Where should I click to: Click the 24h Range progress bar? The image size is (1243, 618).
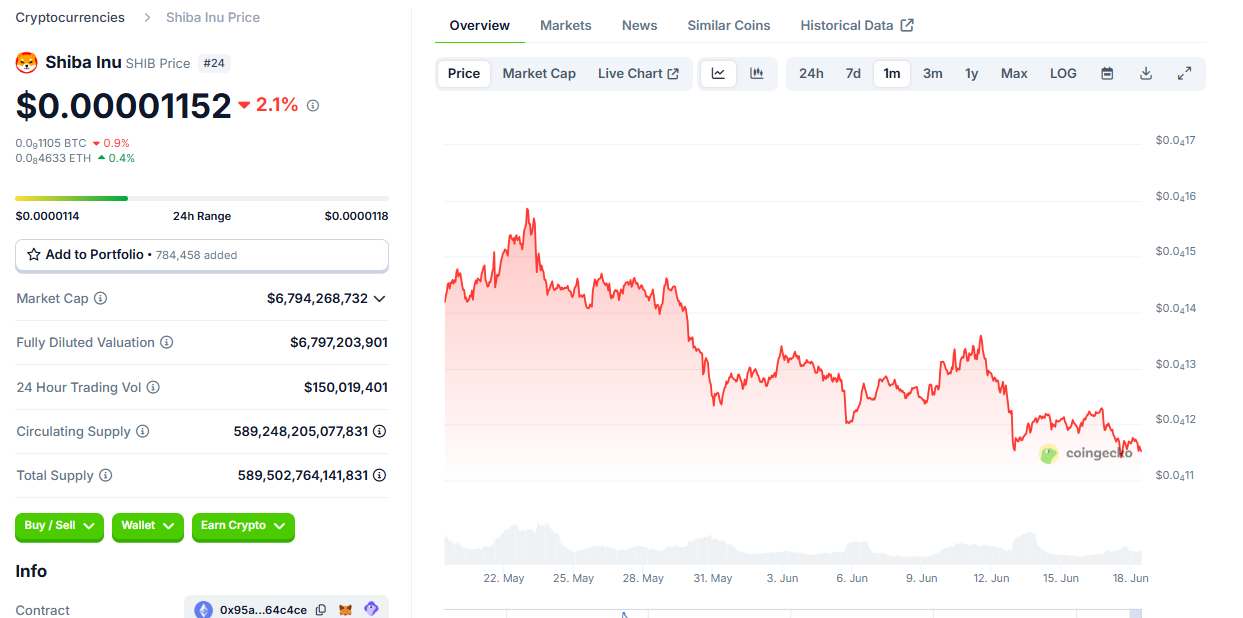202,198
